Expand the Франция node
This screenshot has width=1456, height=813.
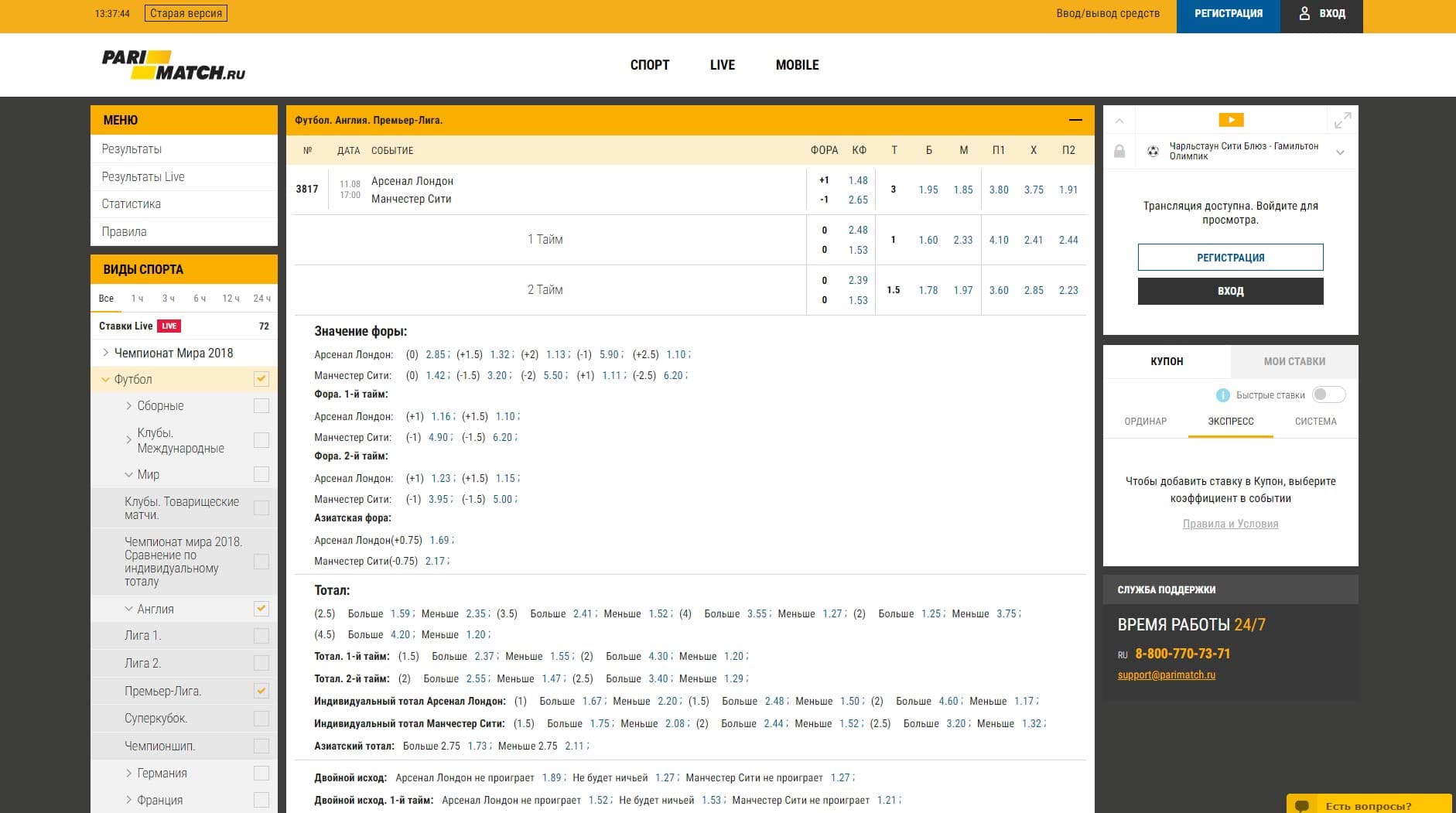pyautogui.click(x=128, y=800)
